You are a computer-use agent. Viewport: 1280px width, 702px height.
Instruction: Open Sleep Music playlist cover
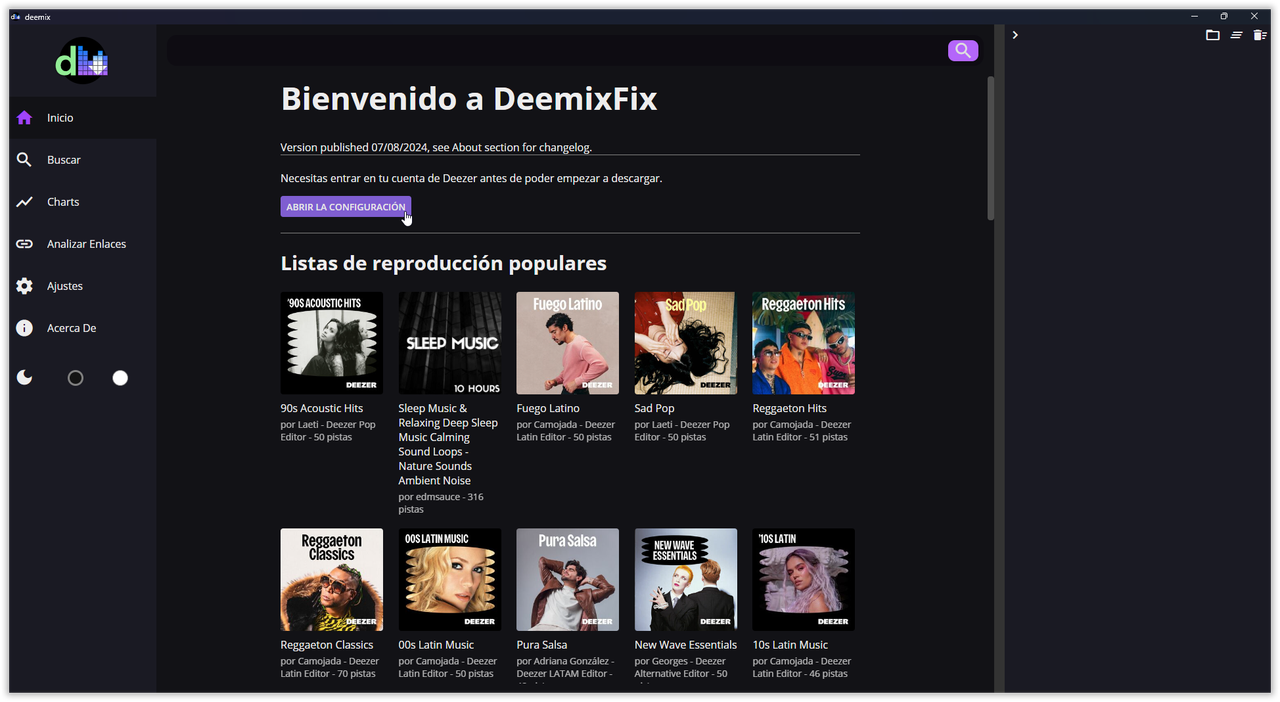pos(450,343)
